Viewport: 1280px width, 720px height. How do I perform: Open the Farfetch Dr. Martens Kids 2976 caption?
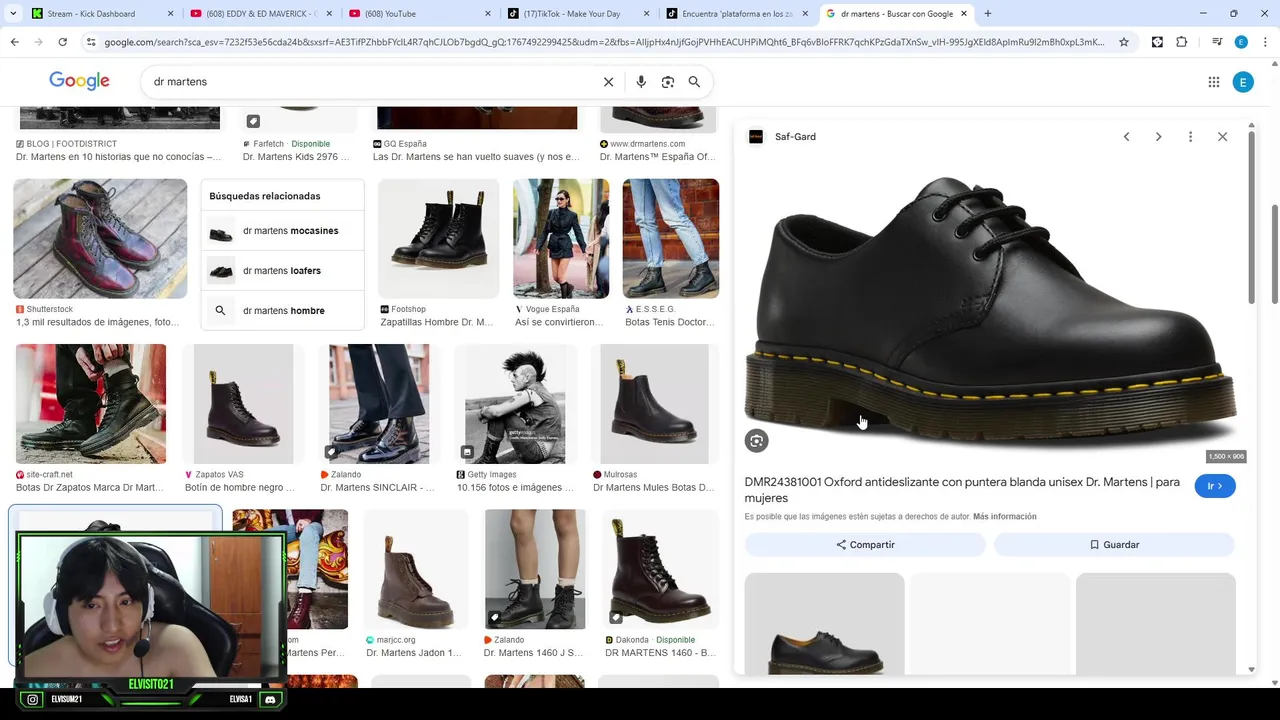(296, 157)
